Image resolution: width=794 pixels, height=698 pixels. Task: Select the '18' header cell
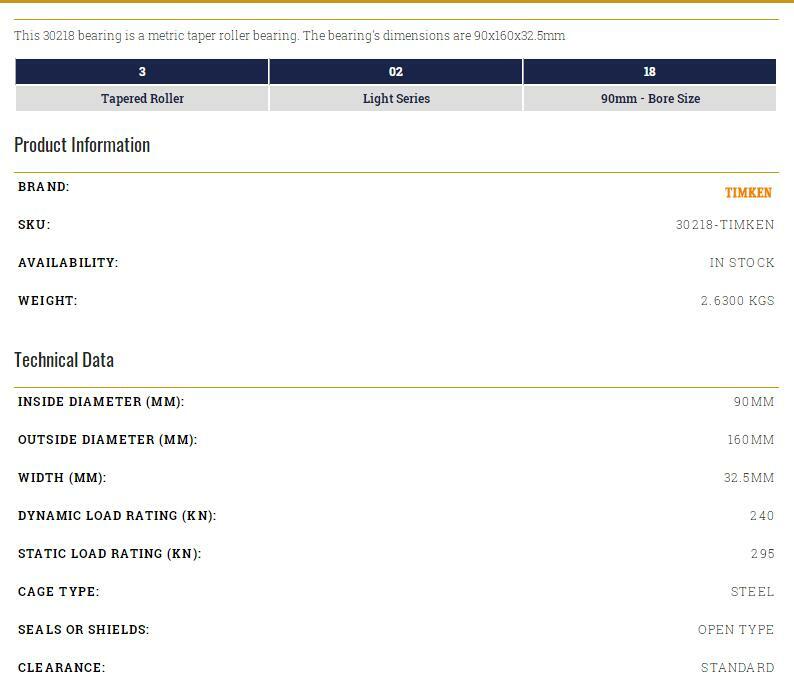650,71
